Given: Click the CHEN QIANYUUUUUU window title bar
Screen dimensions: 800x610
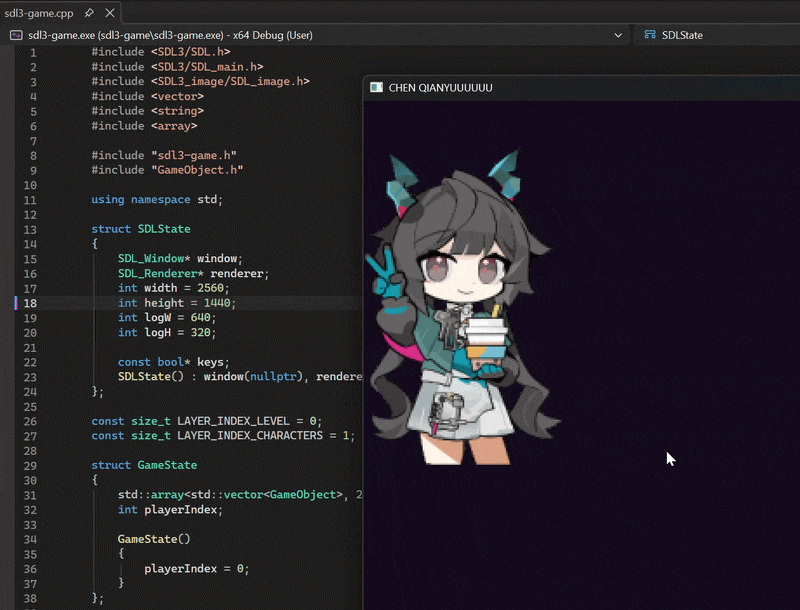Looking at the screenshot, I should point(582,88).
